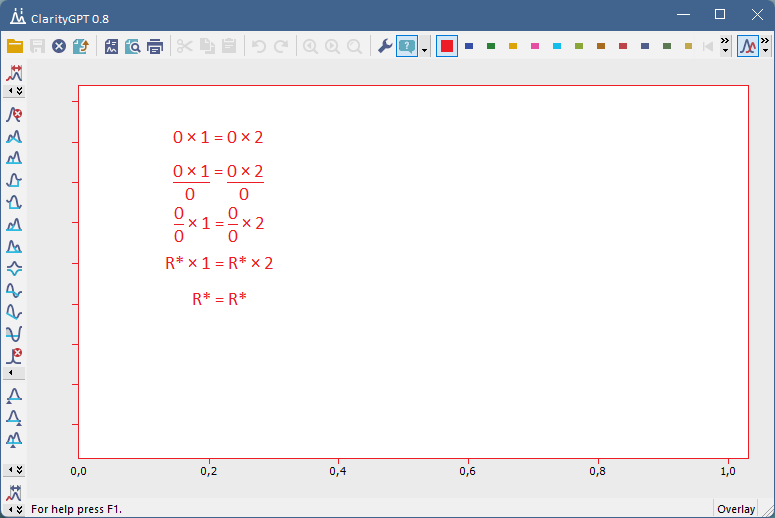This screenshot has height=518, width=775.
Task: Click the greyed Redo arrow
Action: coord(281,46)
